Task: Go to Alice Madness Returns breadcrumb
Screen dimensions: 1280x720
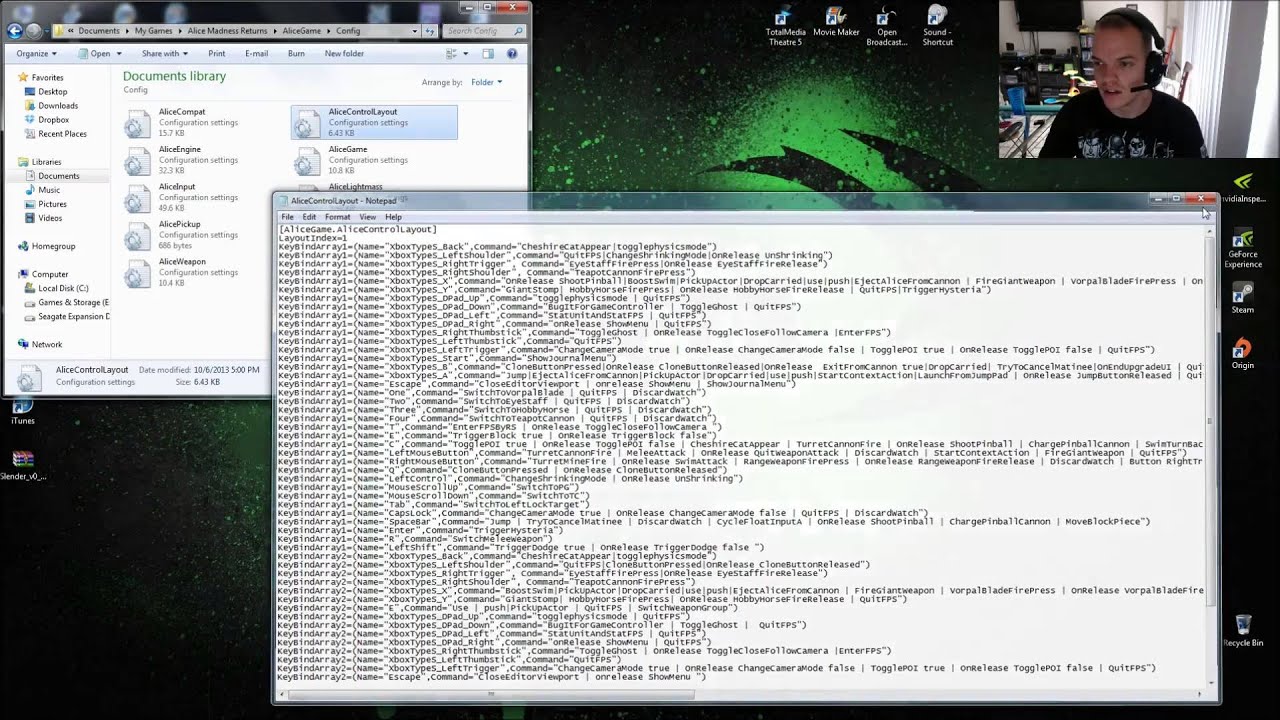Action: (228, 31)
